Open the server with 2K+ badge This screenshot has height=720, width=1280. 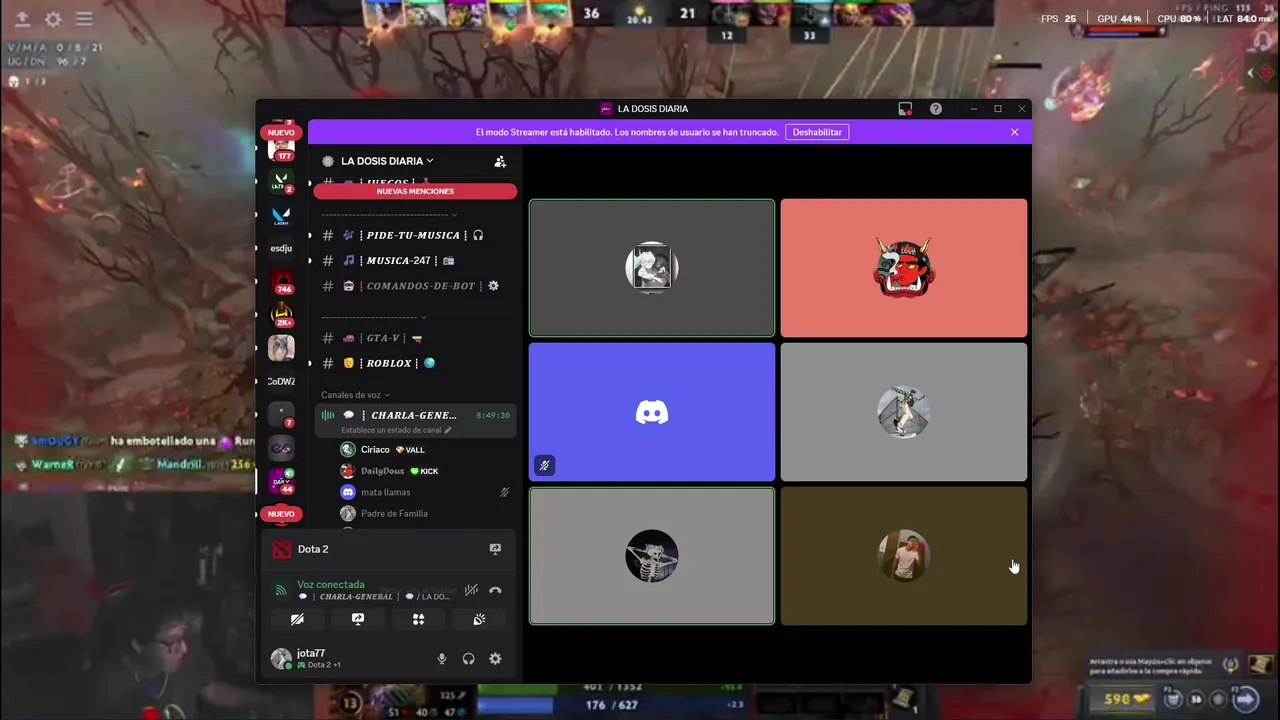282,315
